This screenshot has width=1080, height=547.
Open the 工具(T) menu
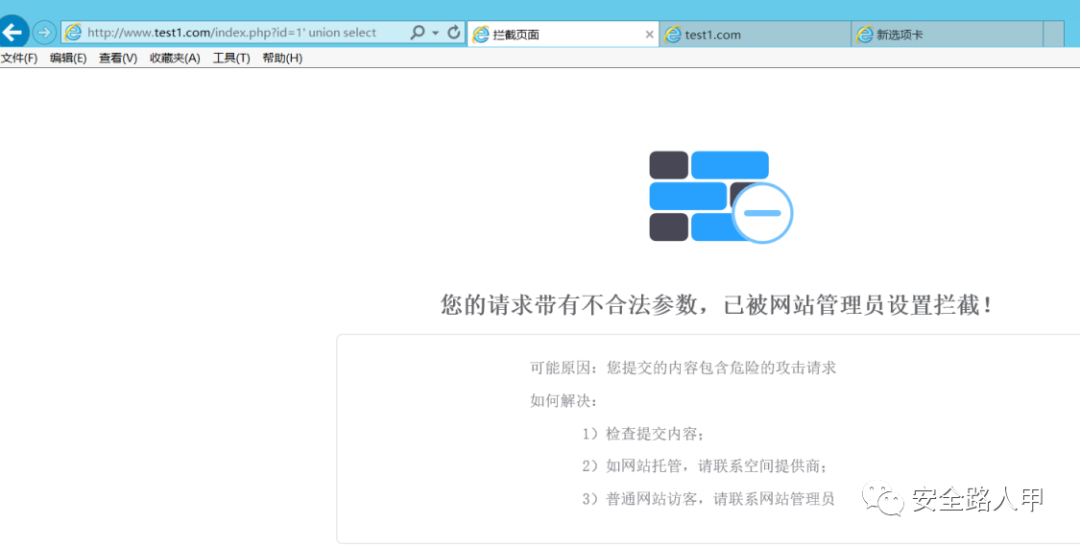click(x=231, y=59)
